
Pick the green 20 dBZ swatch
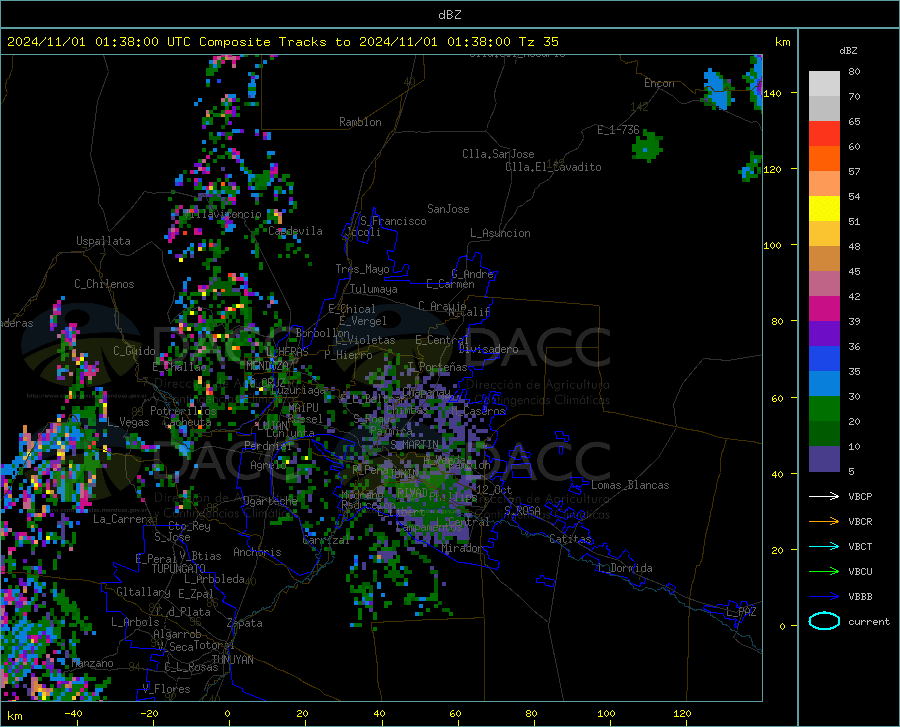[x=824, y=409]
